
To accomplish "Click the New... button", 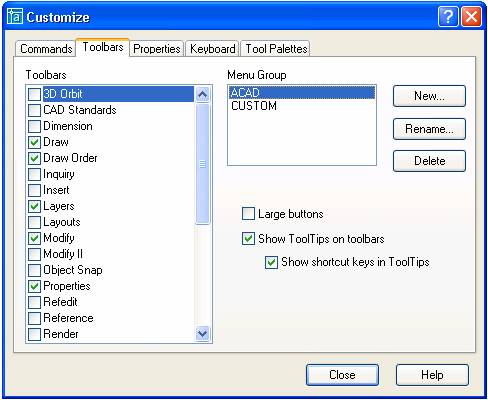I will [x=429, y=96].
